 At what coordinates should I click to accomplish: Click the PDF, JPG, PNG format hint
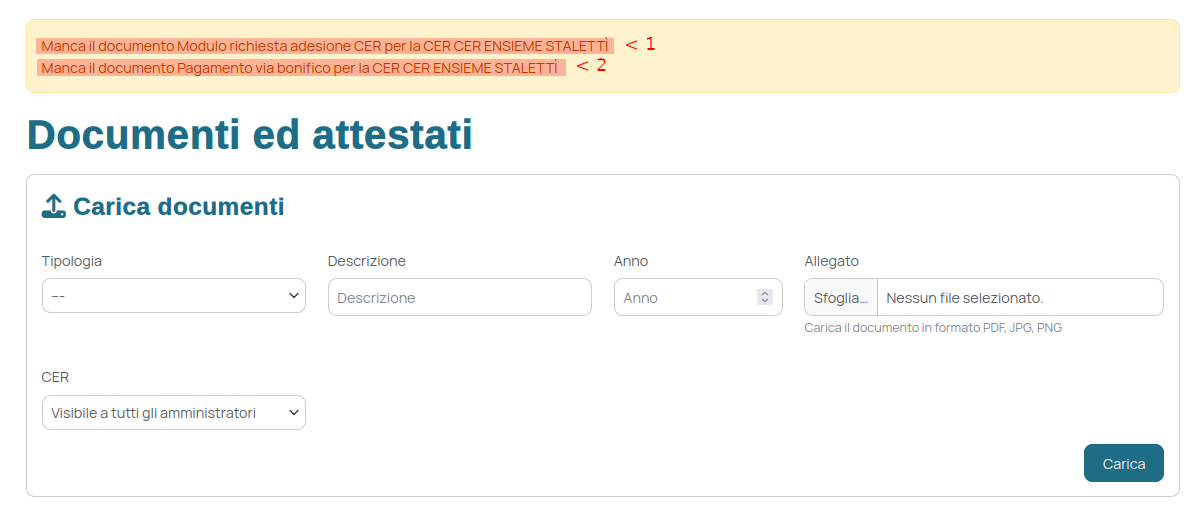[933, 327]
